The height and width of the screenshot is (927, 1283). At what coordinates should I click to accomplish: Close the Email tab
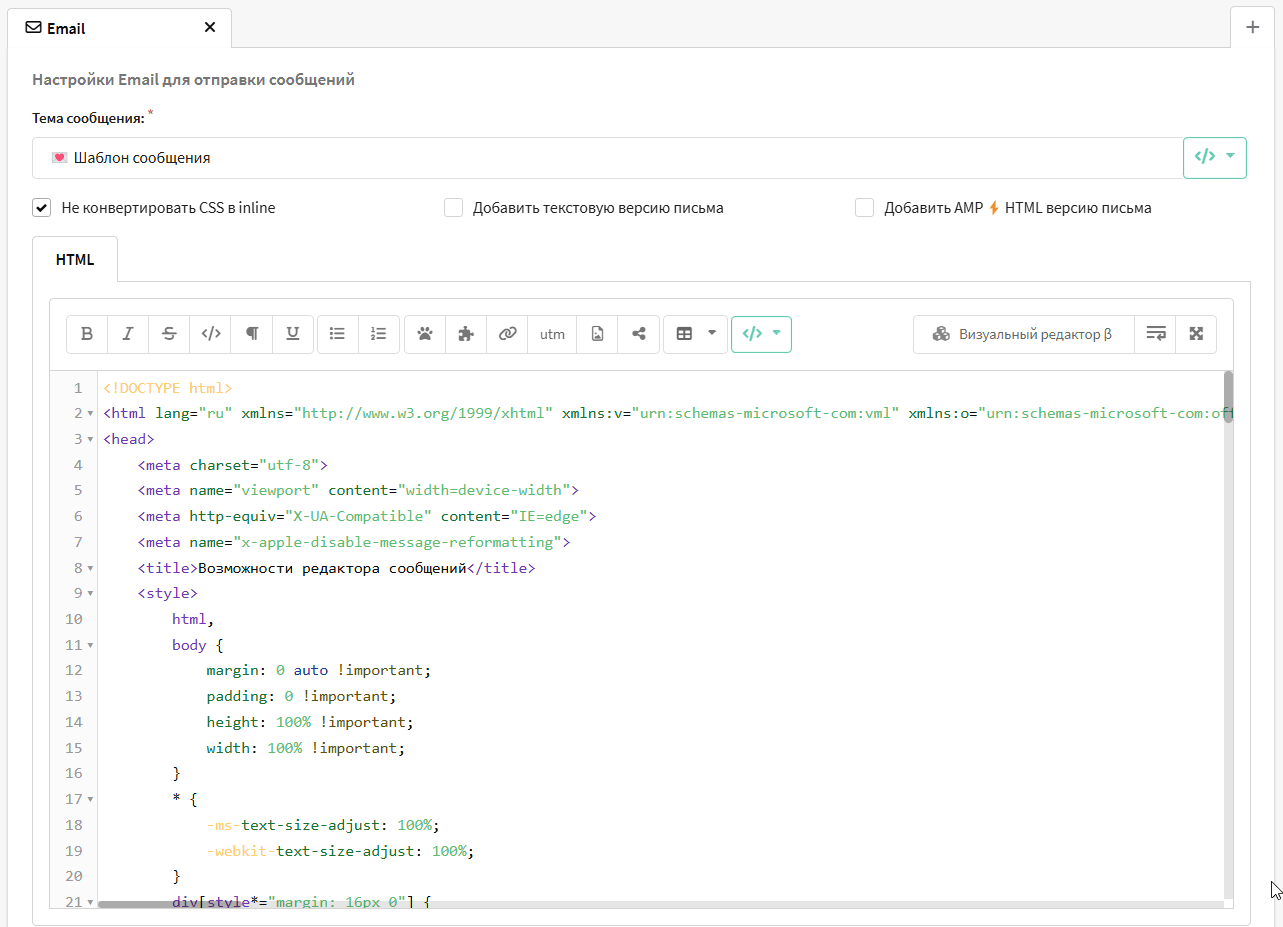click(x=210, y=28)
